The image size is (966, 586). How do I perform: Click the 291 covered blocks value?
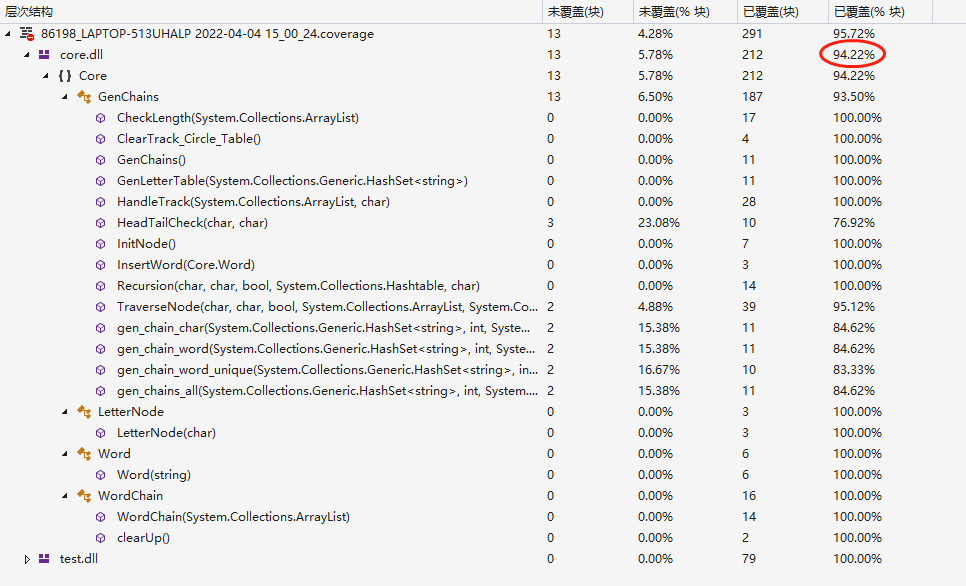point(752,34)
